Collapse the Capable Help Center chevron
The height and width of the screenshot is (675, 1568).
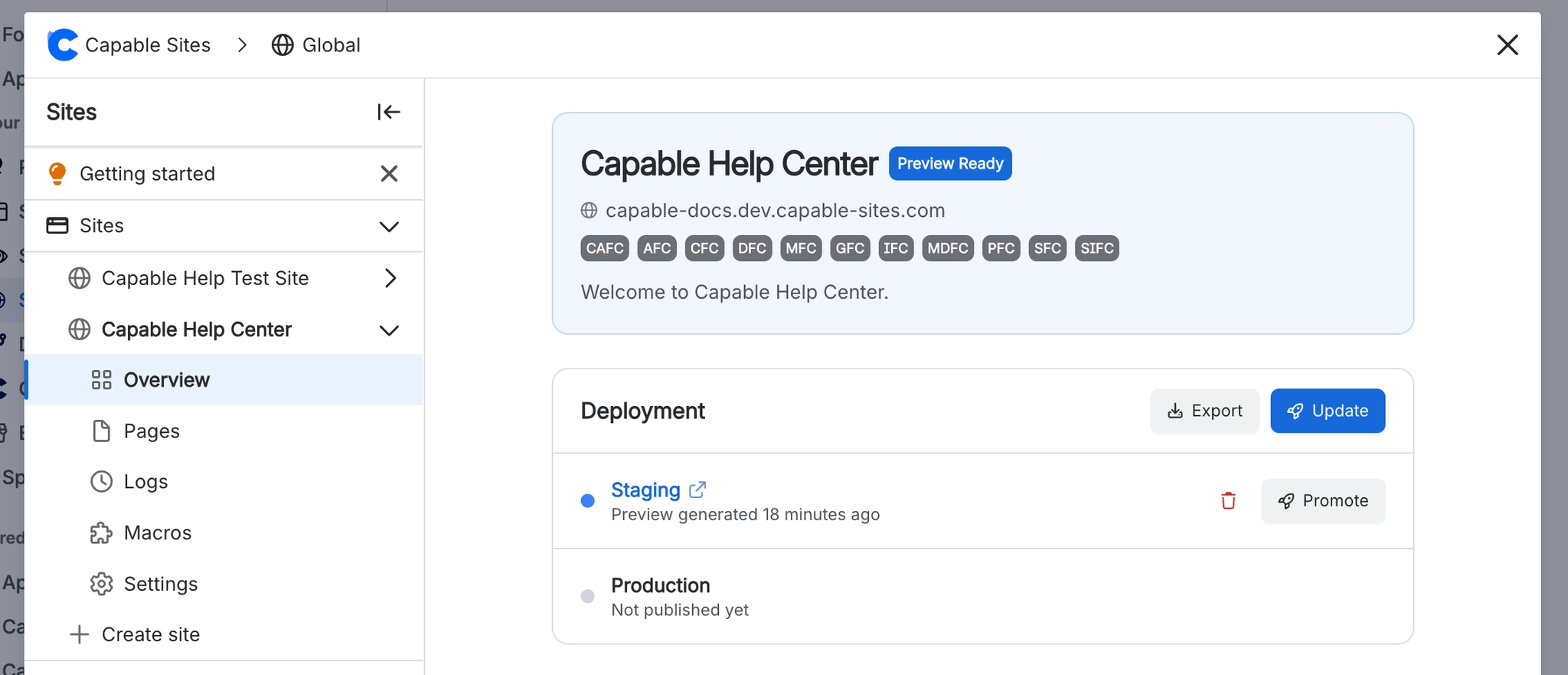point(389,330)
